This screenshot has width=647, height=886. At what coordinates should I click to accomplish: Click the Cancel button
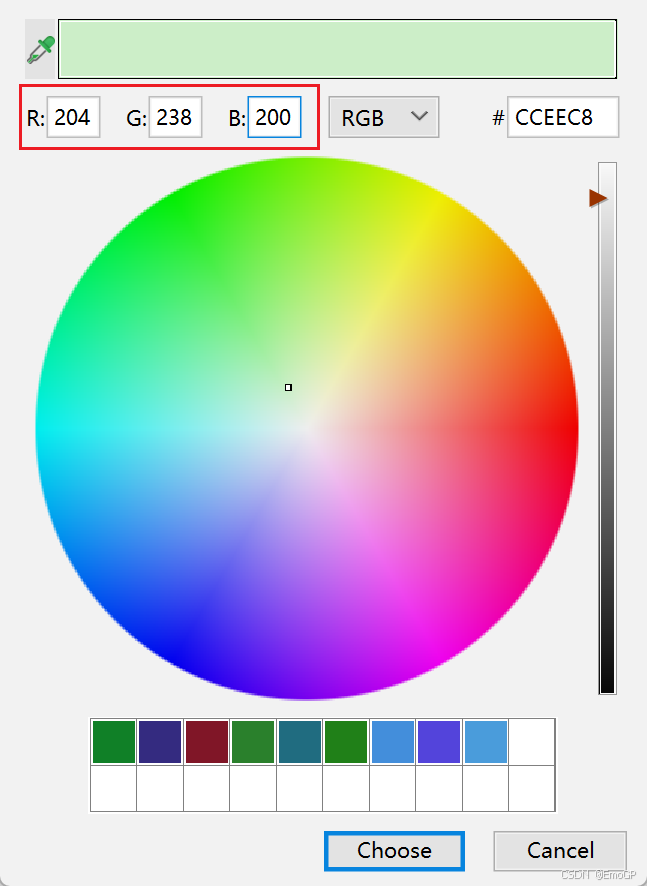pos(560,850)
